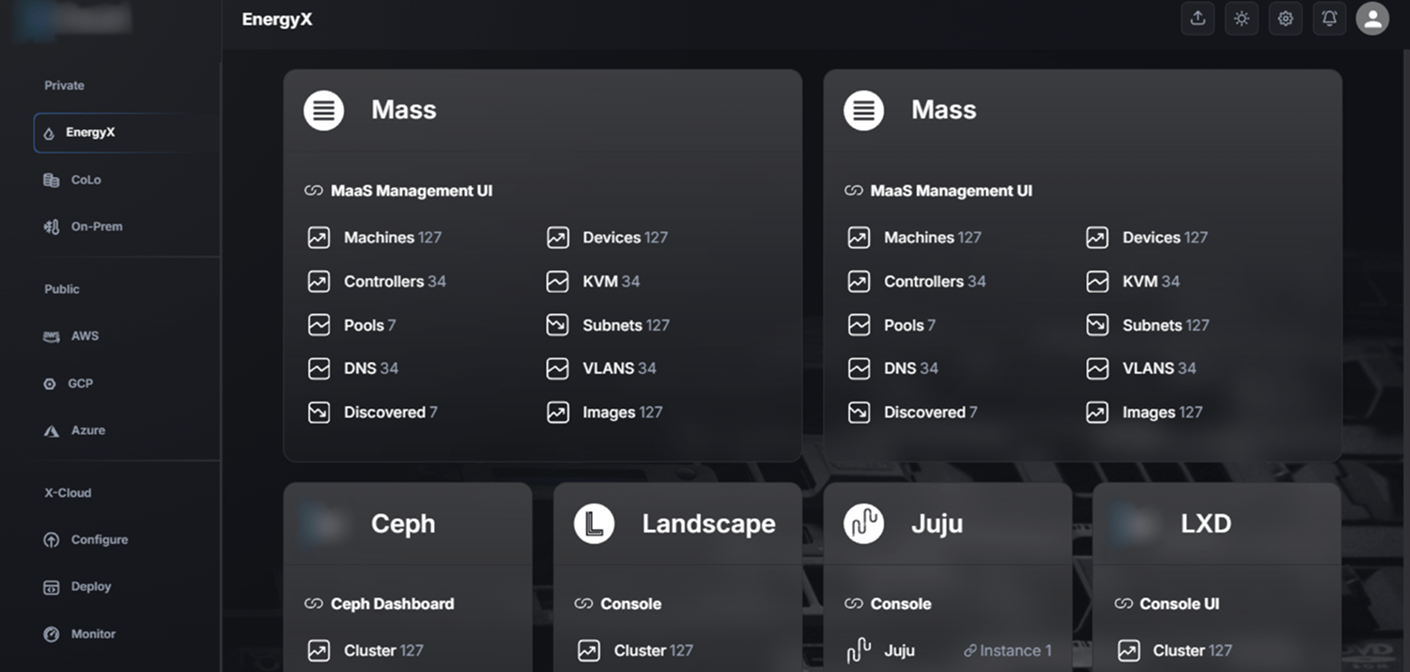Click "KVM 34" in the second Mass card

(x=1151, y=282)
